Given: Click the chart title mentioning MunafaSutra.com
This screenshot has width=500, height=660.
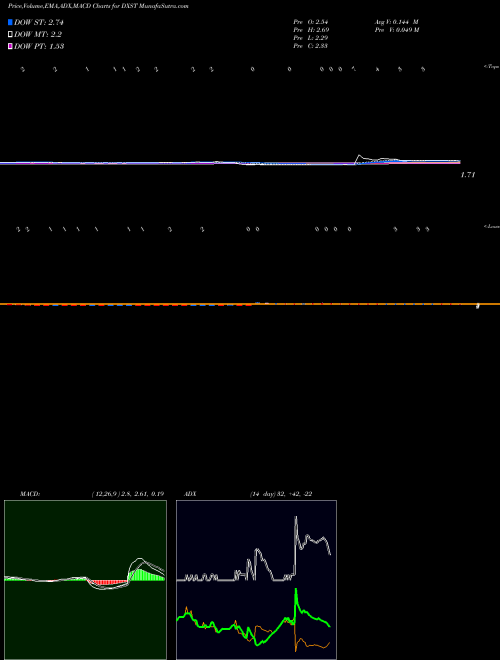Looking at the screenshot, I should [98, 6].
